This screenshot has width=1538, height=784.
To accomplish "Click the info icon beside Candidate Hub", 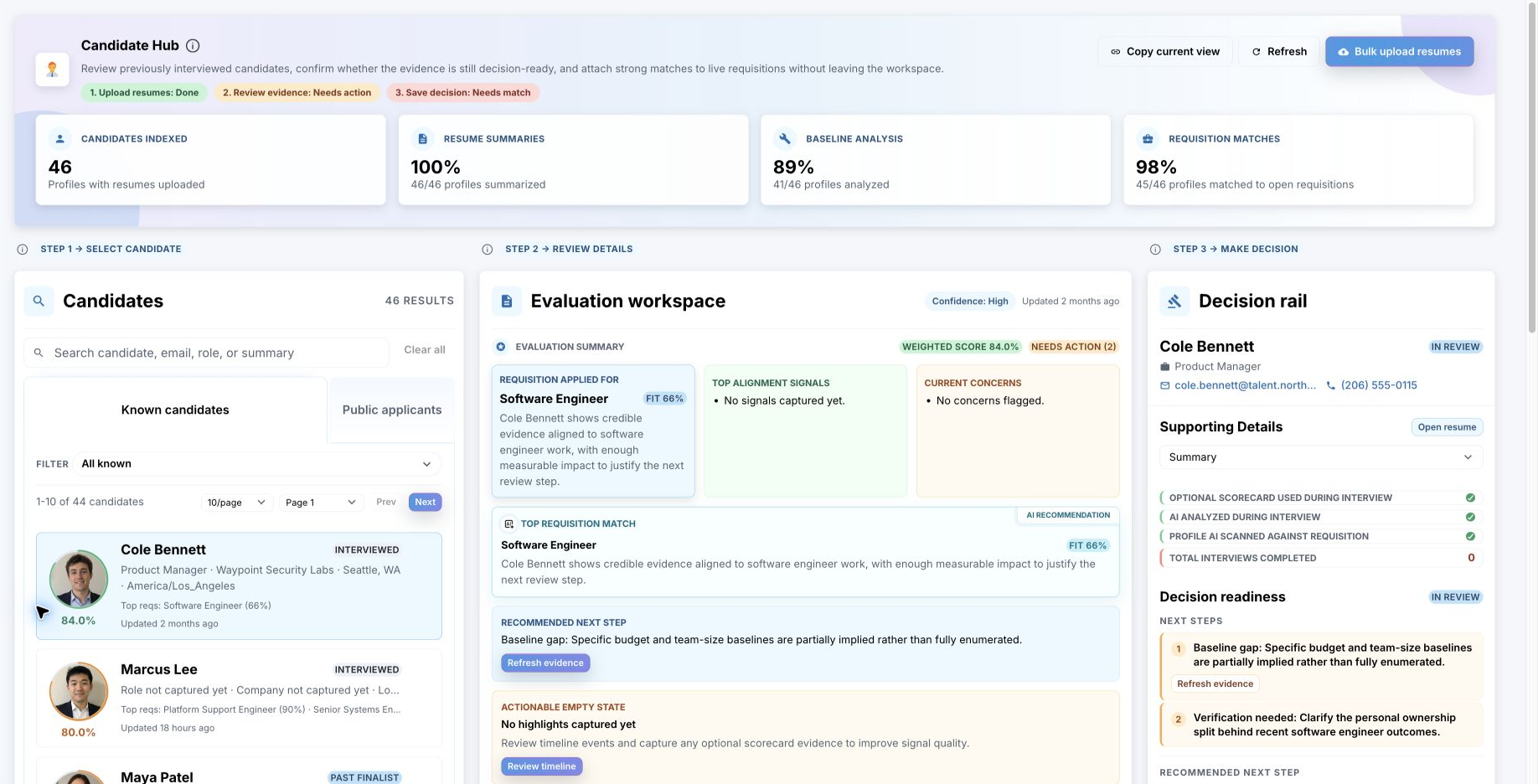I will point(193,45).
